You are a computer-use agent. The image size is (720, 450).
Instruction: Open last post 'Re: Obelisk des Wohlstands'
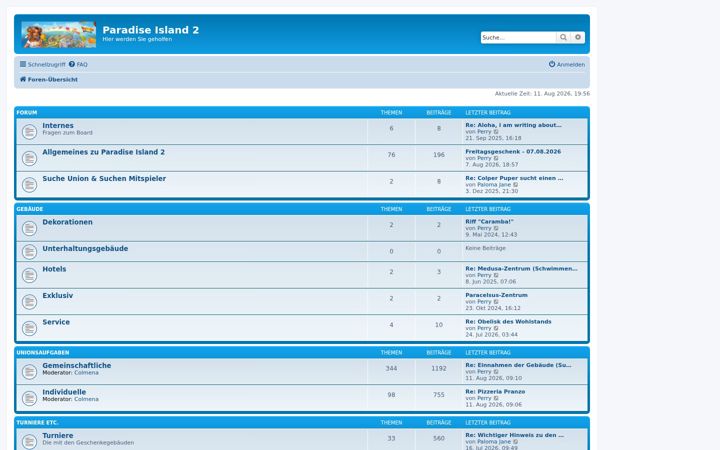[508, 322]
